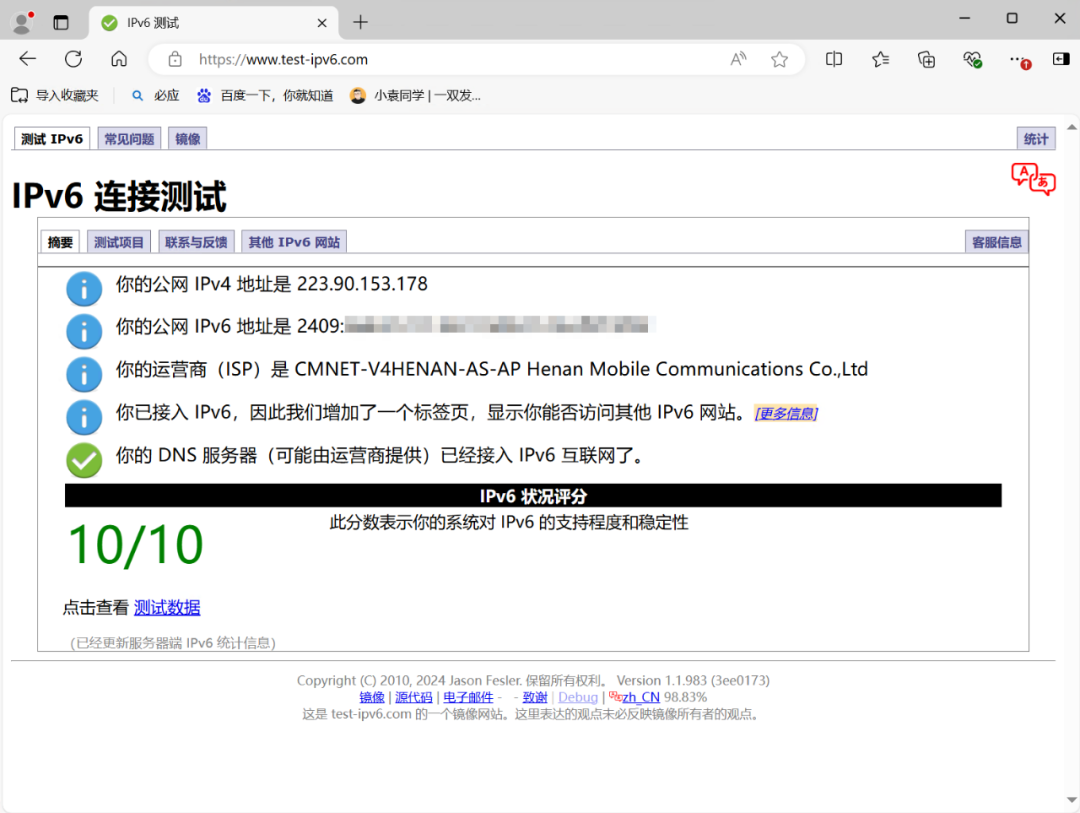Open the 测试数据 link

coord(167,607)
